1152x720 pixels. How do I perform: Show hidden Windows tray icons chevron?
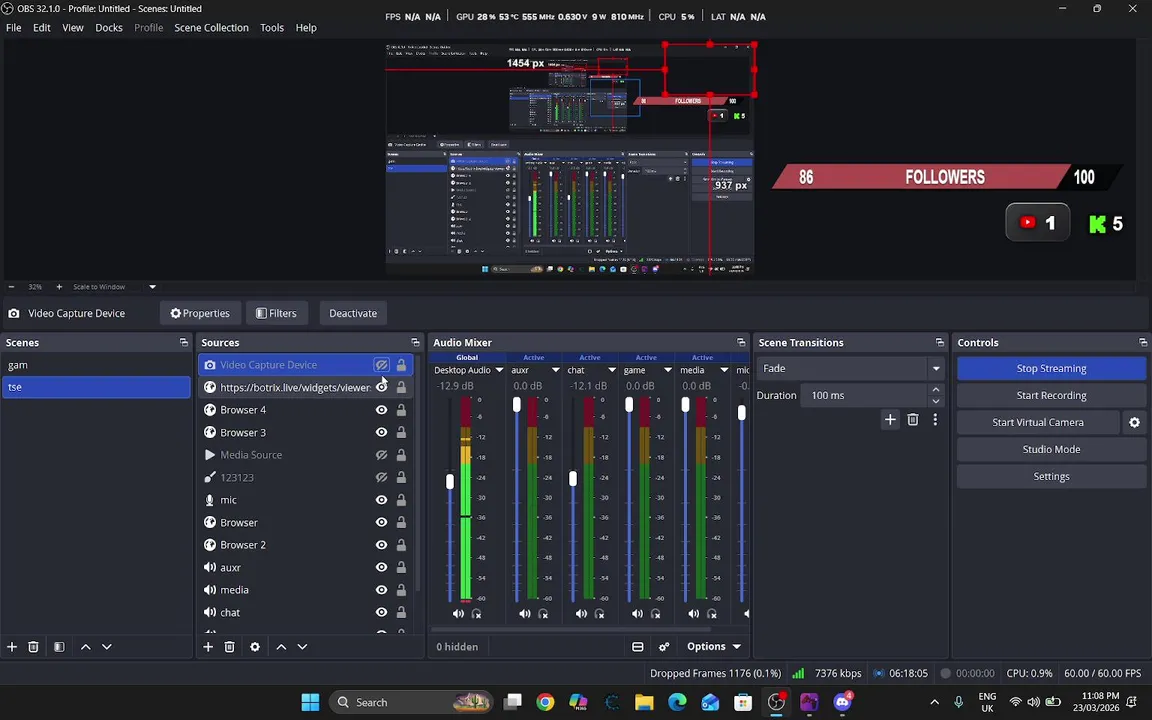coord(935,702)
